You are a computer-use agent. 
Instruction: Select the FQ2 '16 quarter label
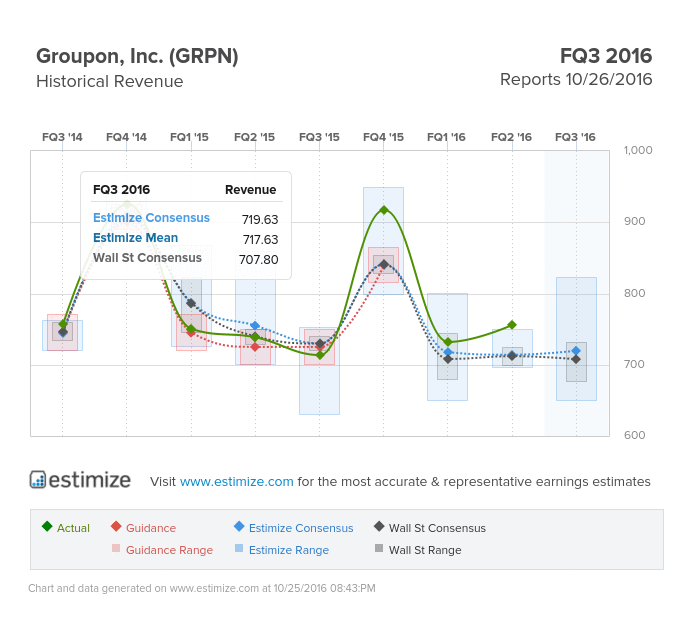pos(511,137)
